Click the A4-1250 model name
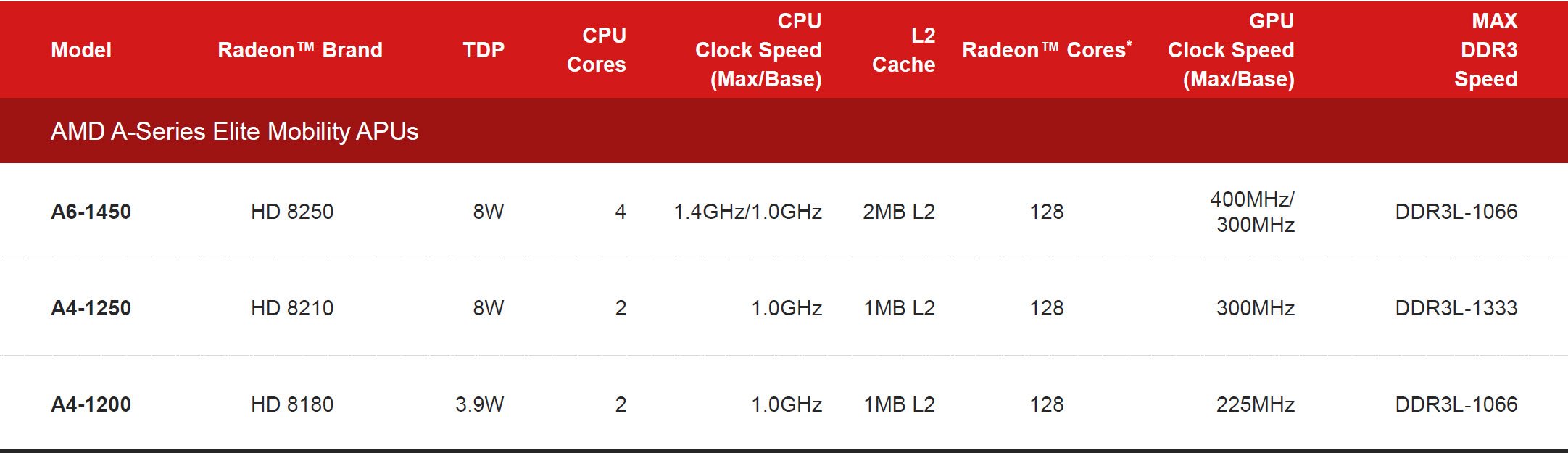Image resolution: width=1568 pixels, height=453 pixels. click(91, 308)
